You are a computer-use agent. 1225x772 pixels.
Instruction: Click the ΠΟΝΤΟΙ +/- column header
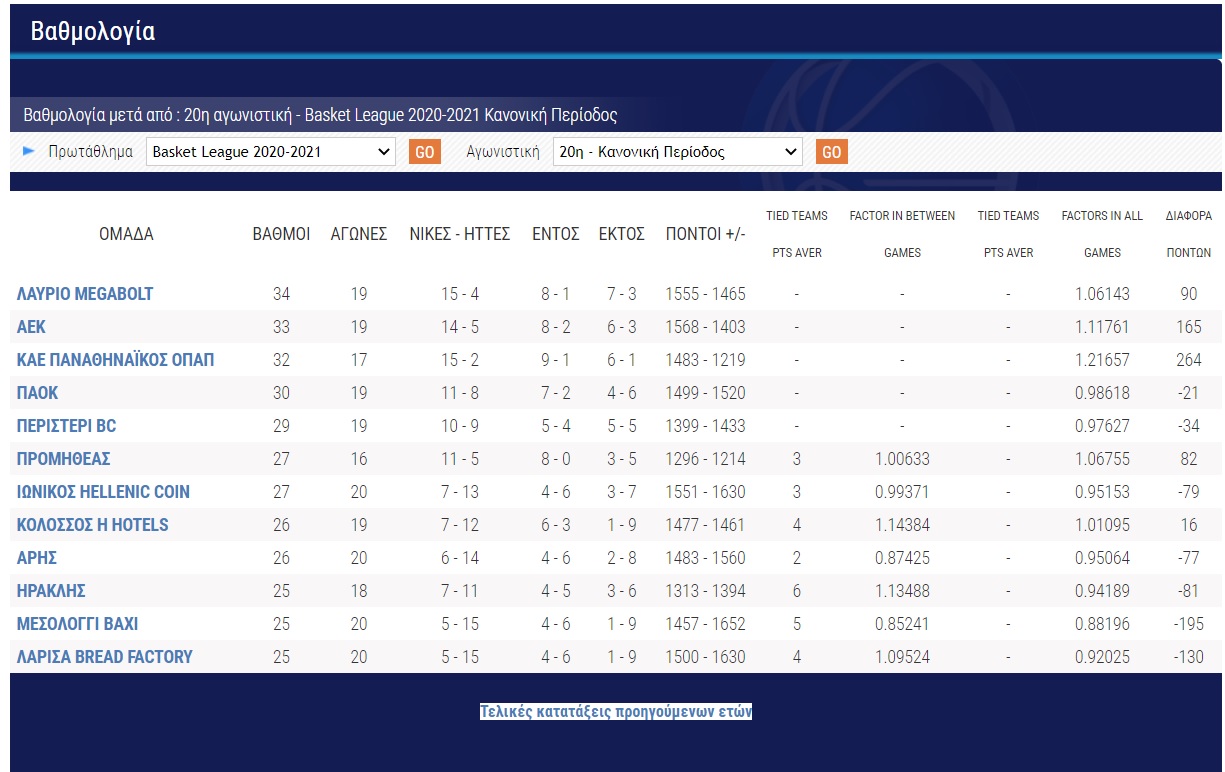pyautogui.click(x=705, y=234)
